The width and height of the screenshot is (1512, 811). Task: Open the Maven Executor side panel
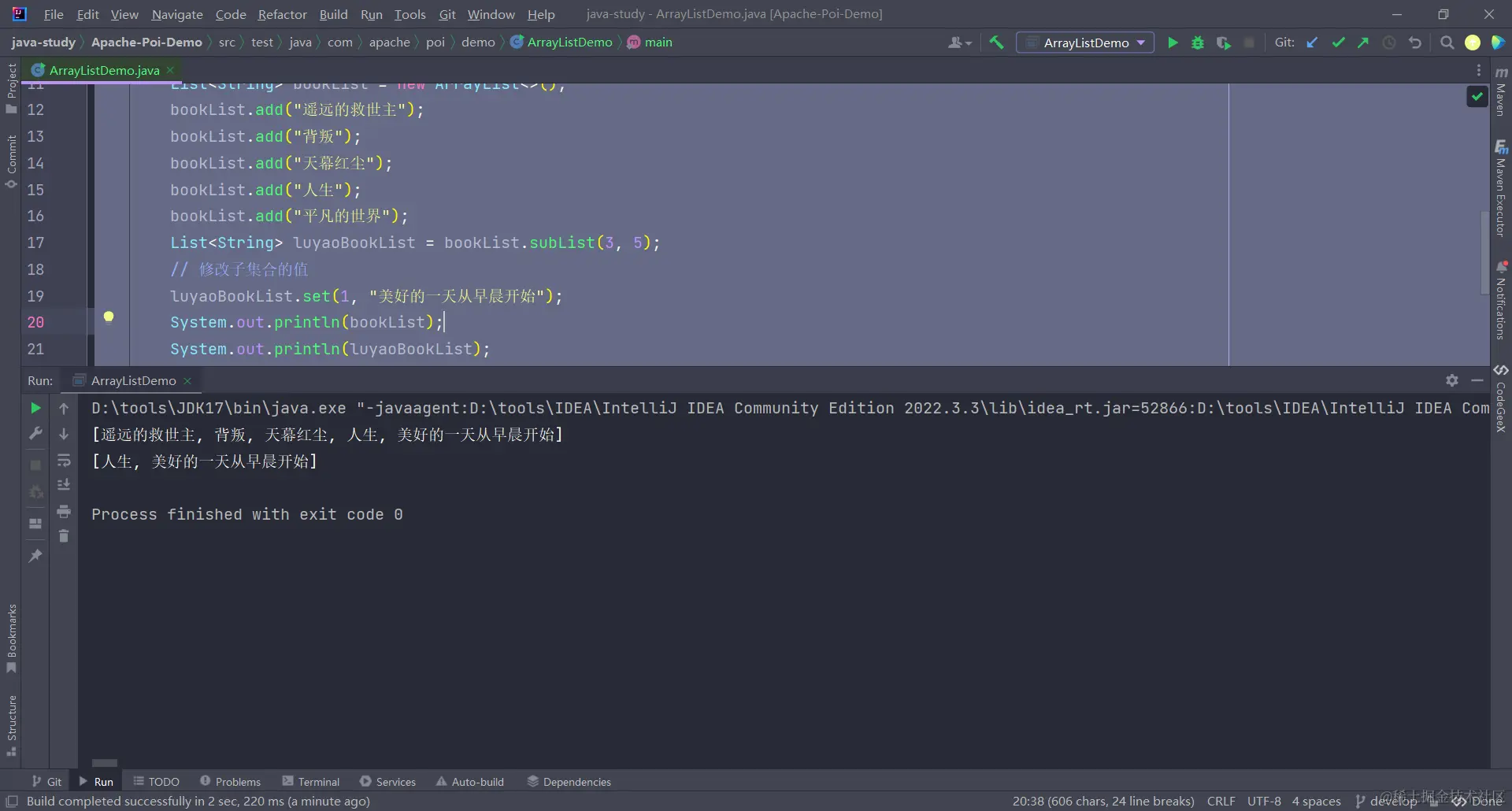tap(1501, 187)
